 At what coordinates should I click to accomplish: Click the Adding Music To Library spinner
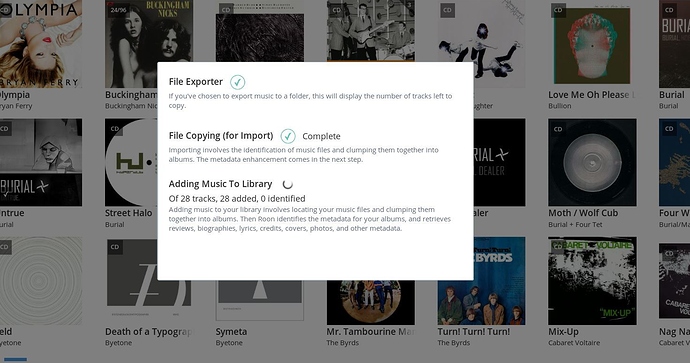(287, 184)
